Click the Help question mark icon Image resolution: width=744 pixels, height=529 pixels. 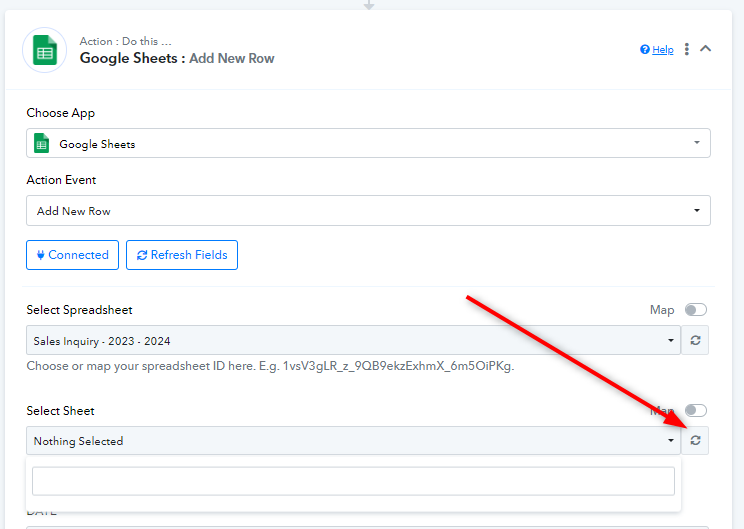(645, 49)
